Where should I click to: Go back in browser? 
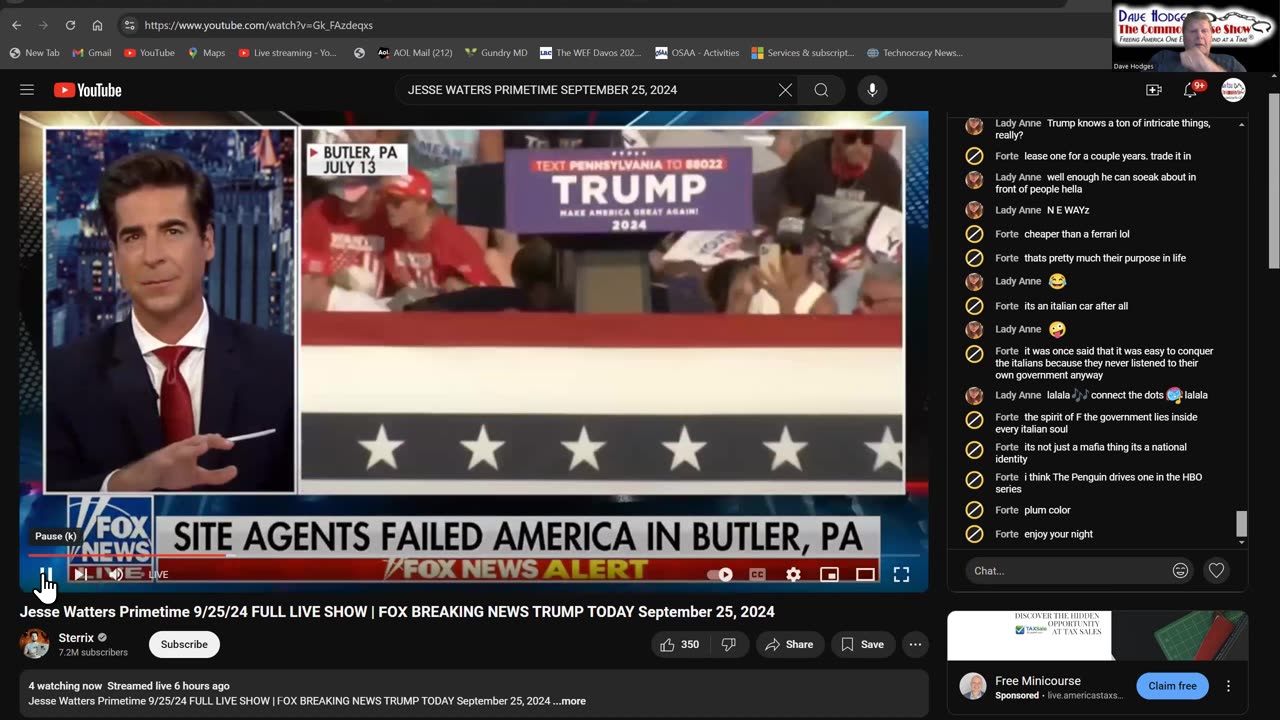click(x=16, y=25)
